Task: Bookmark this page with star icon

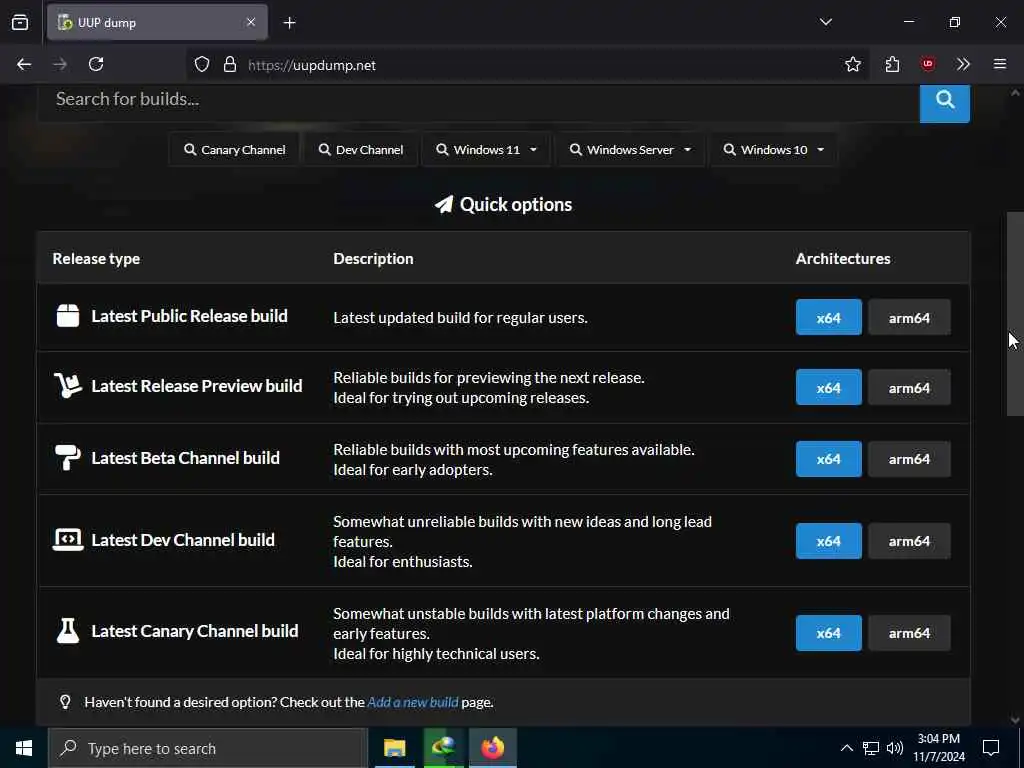Action: point(852,64)
